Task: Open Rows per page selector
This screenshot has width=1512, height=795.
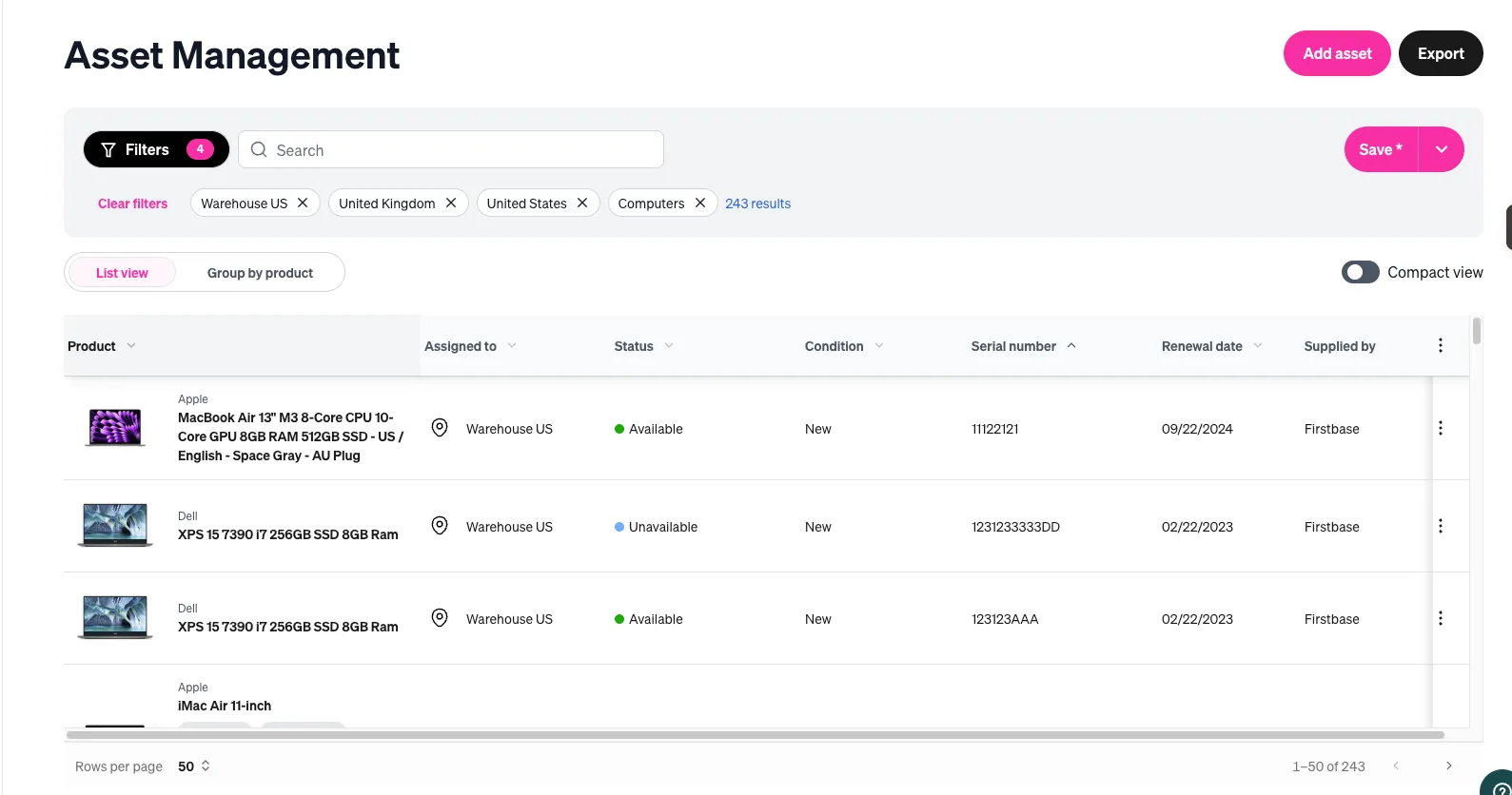Action: (194, 766)
